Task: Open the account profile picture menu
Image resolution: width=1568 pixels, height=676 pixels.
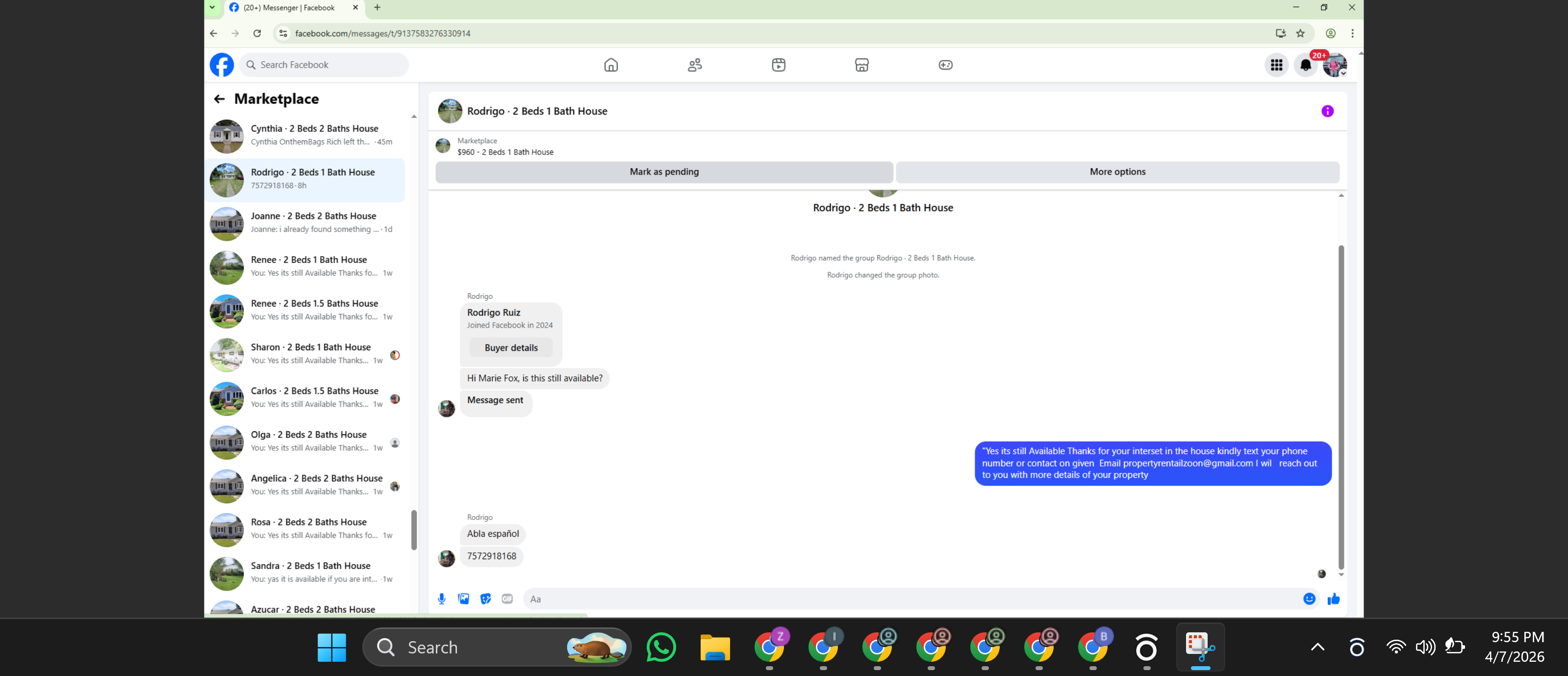Action: pyautogui.click(x=1334, y=65)
